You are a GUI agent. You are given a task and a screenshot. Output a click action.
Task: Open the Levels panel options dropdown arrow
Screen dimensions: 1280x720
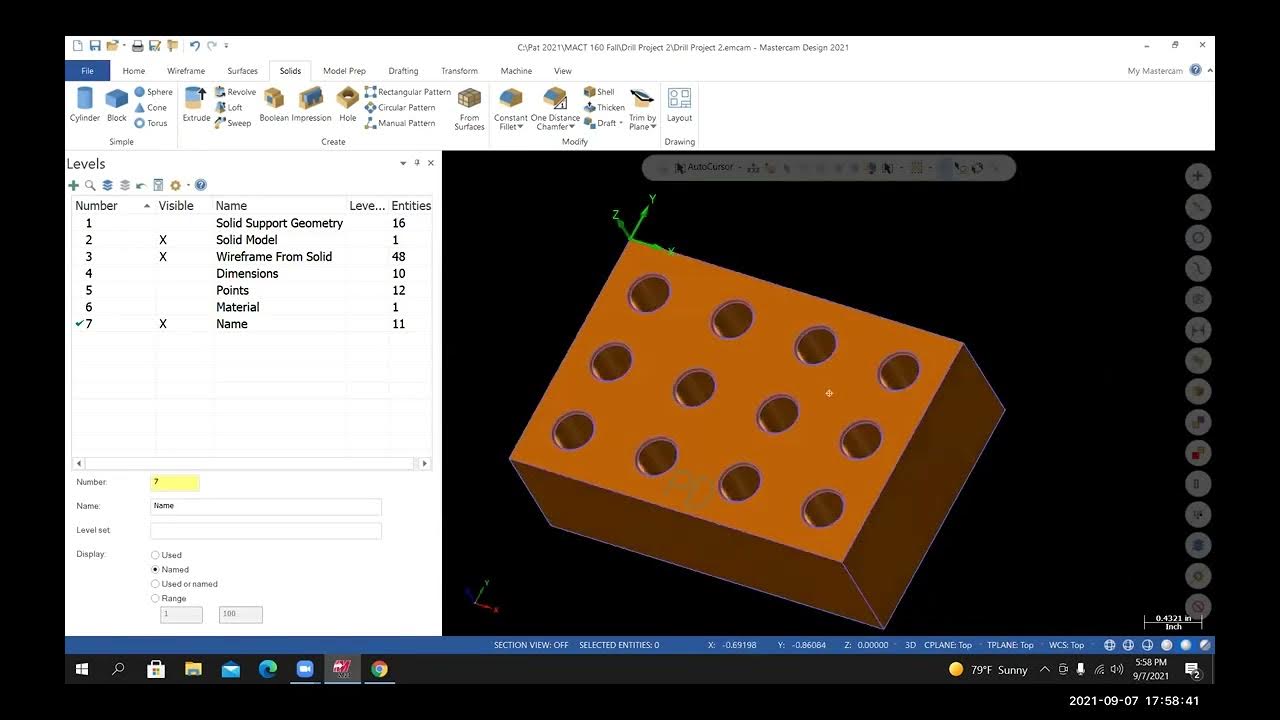pyautogui.click(x=404, y=163)
